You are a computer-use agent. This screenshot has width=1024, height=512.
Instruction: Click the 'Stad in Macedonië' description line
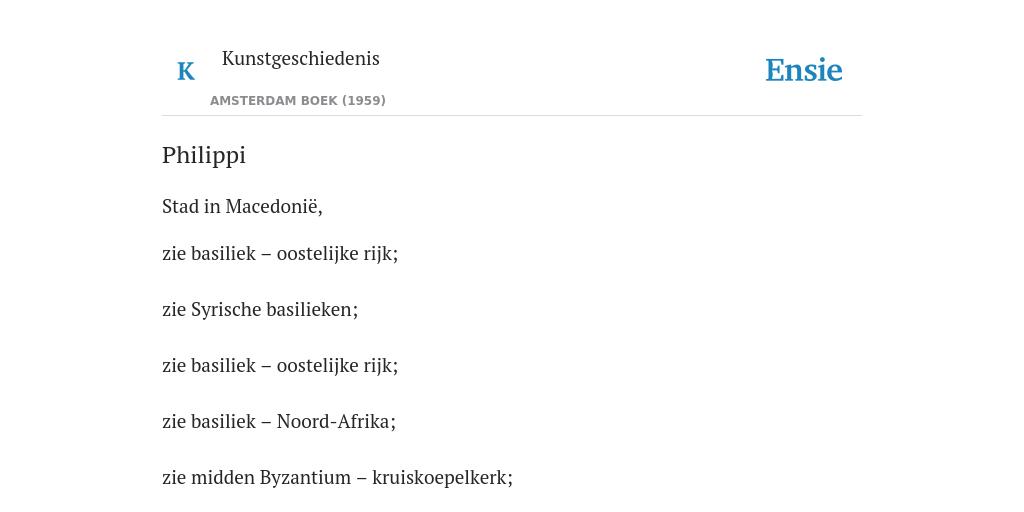tap(242, 206)
